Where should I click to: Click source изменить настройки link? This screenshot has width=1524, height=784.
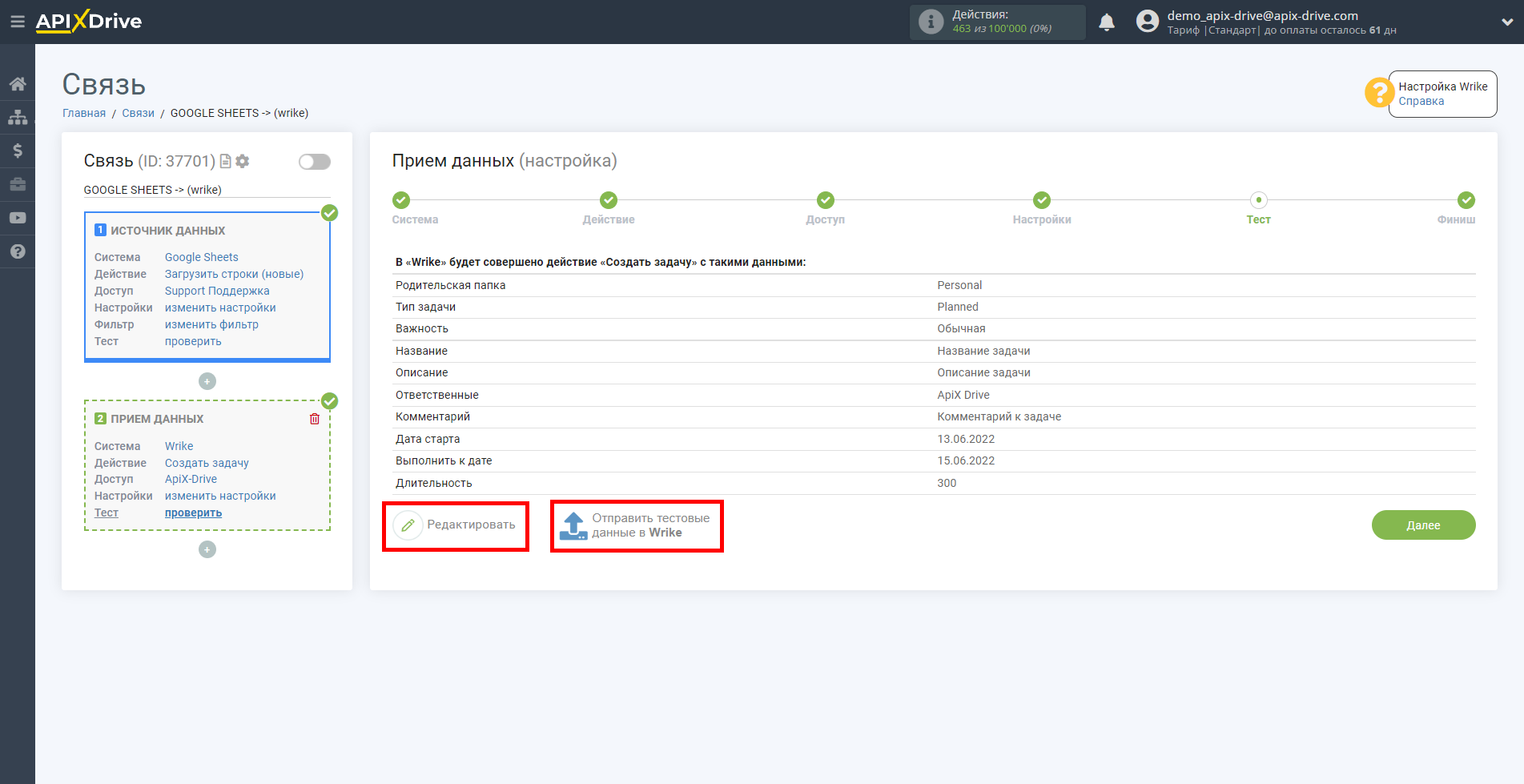220,308
